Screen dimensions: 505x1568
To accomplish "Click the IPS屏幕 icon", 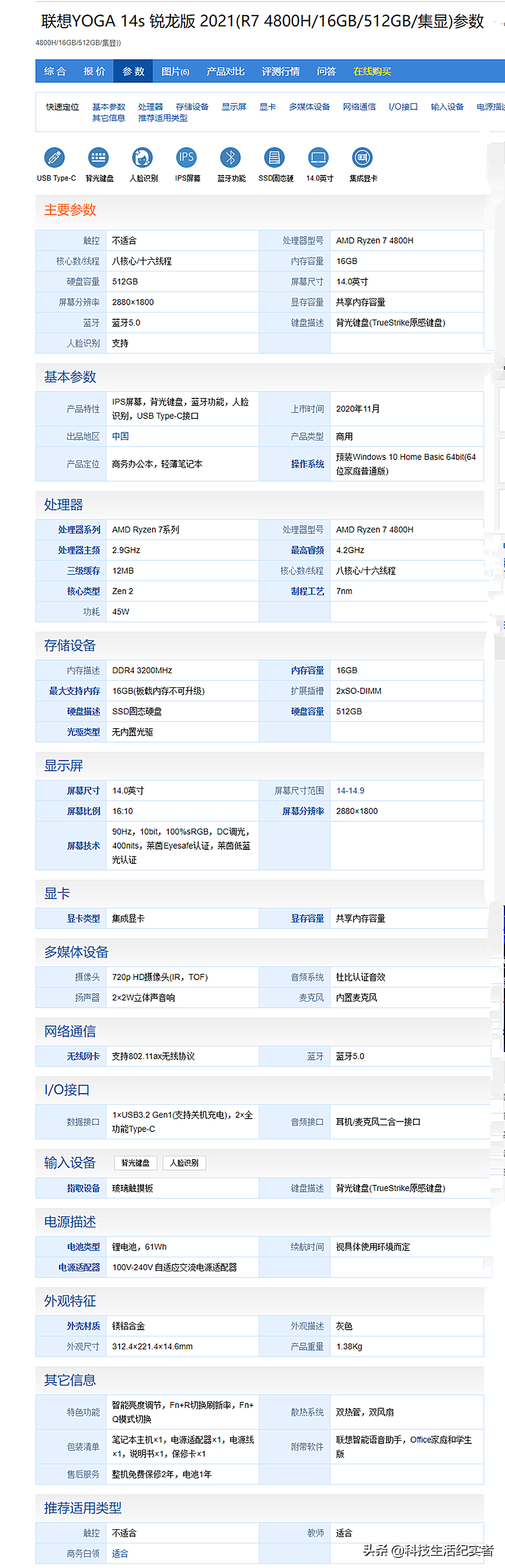I will pos(186,158).
